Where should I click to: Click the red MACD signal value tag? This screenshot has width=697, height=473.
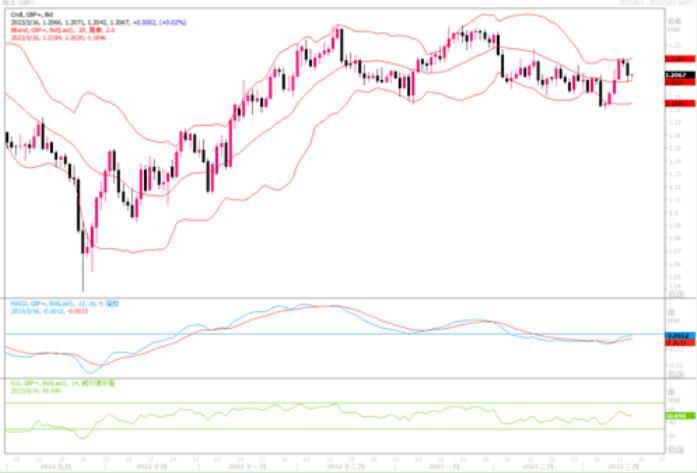pyautogui.click(x=680, y=343)
